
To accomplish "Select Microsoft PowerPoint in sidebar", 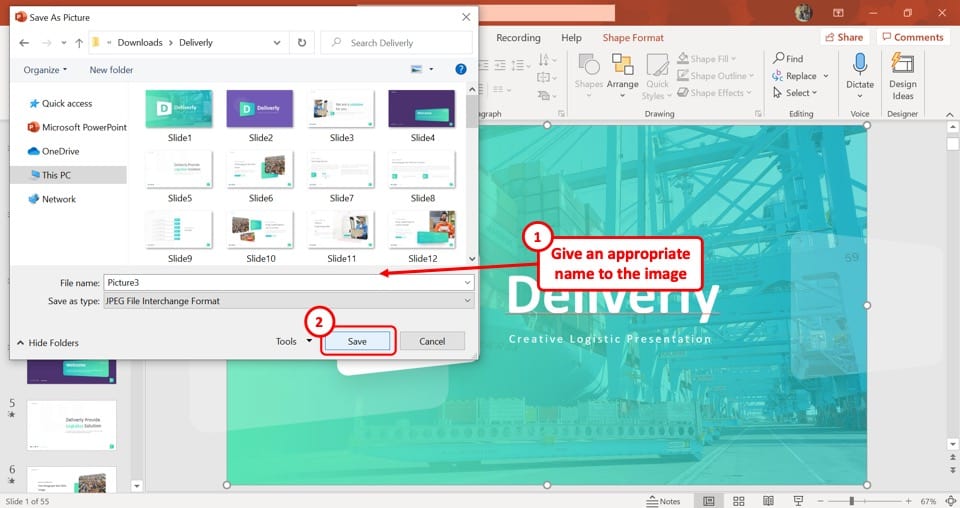I will [x=77, y=127].
